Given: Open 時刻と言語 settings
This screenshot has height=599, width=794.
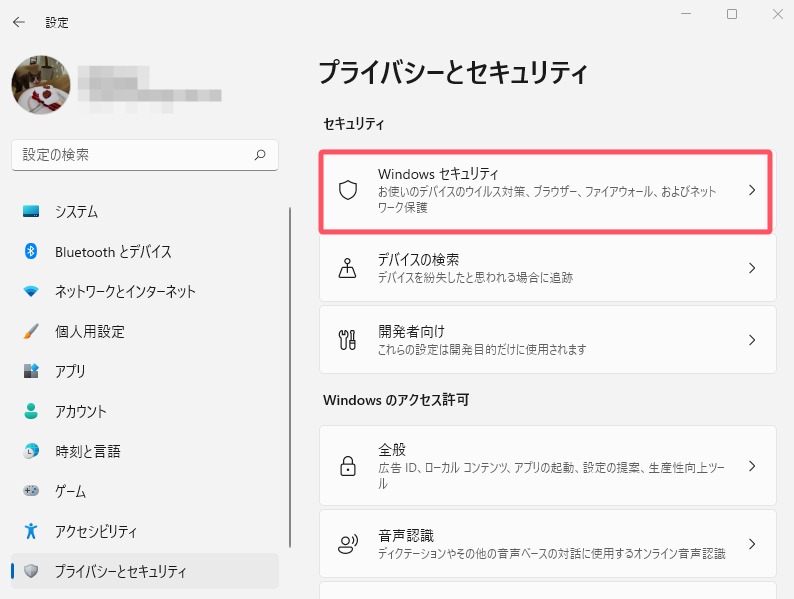Looking at the screenshot, I should pos(145,451).
